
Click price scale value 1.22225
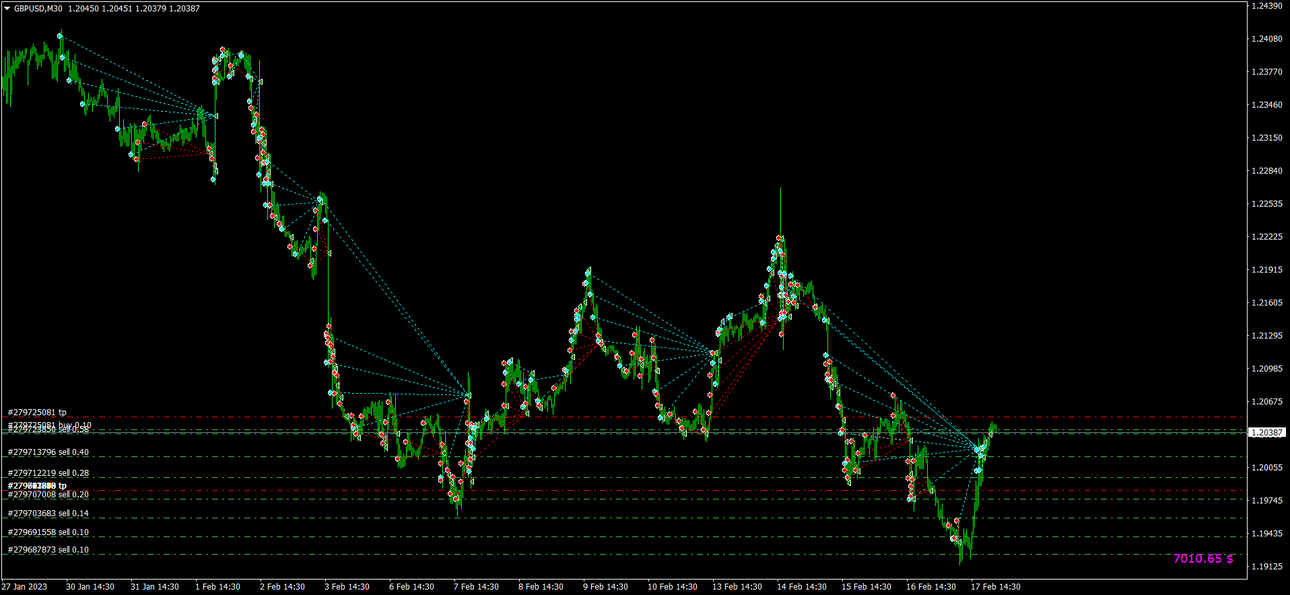coord(1266,237)
